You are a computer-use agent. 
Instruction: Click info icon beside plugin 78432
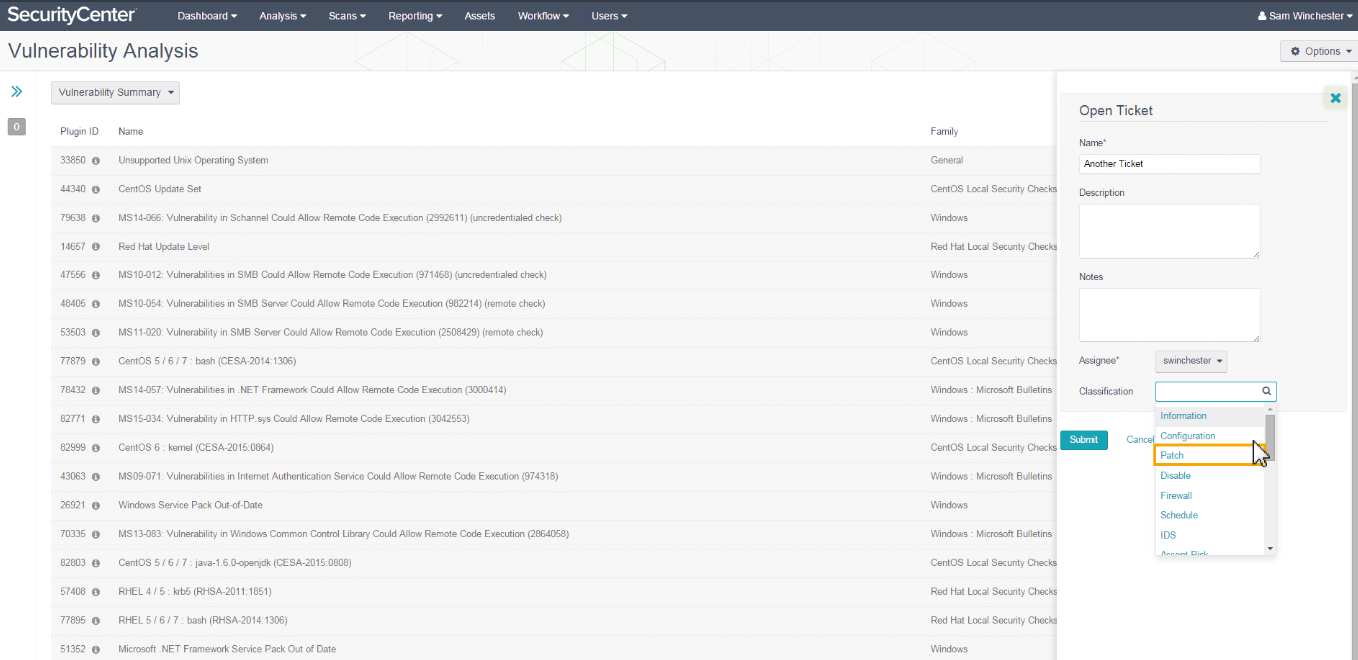pyautogui.click(x=96, y=390)
